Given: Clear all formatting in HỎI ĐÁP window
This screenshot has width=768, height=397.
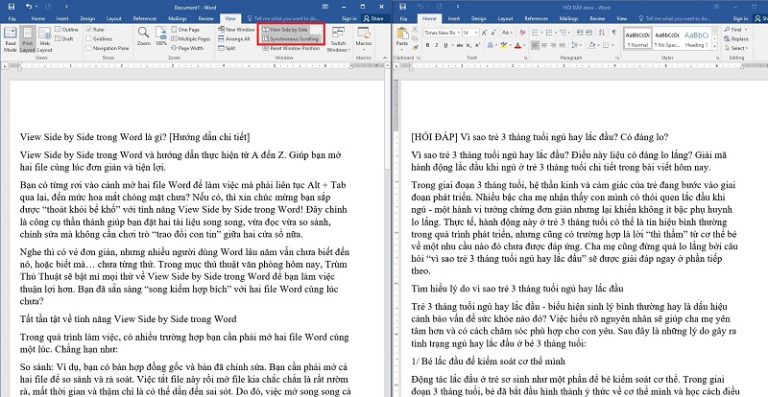Looking at the screenshot, I should click(x=523, y=33).
